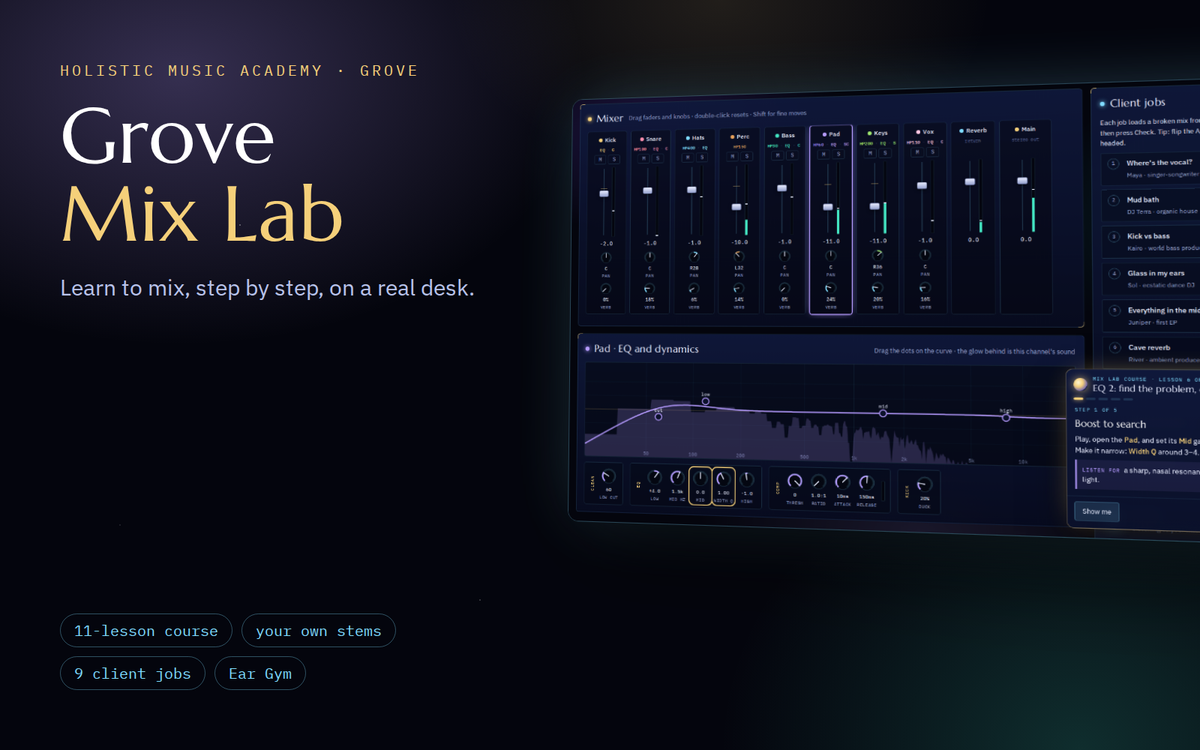This screenshot has height=750, width=1200.
Task: Solo the Bass channel
Action: 793,155
